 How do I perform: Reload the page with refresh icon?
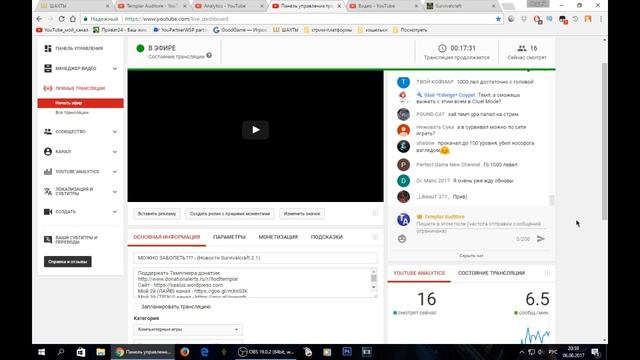(61, 19)
